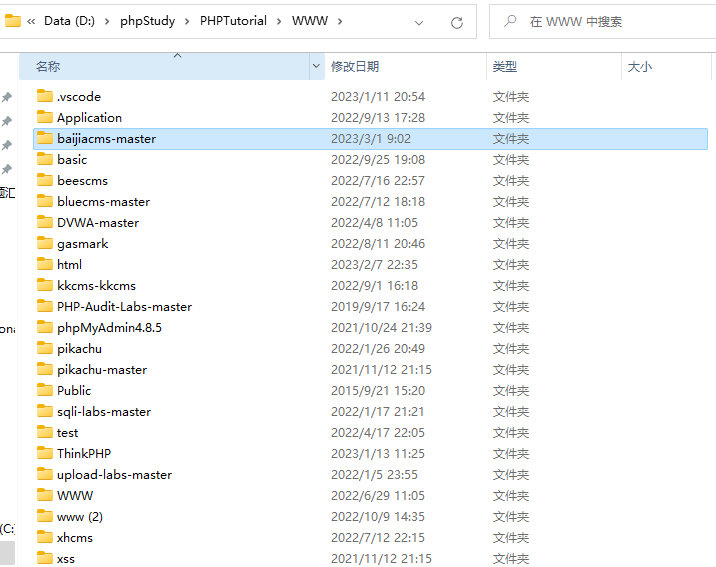Expand arrow after WWW breadcrumb
The image size is (716, 567).
[340, 21]
